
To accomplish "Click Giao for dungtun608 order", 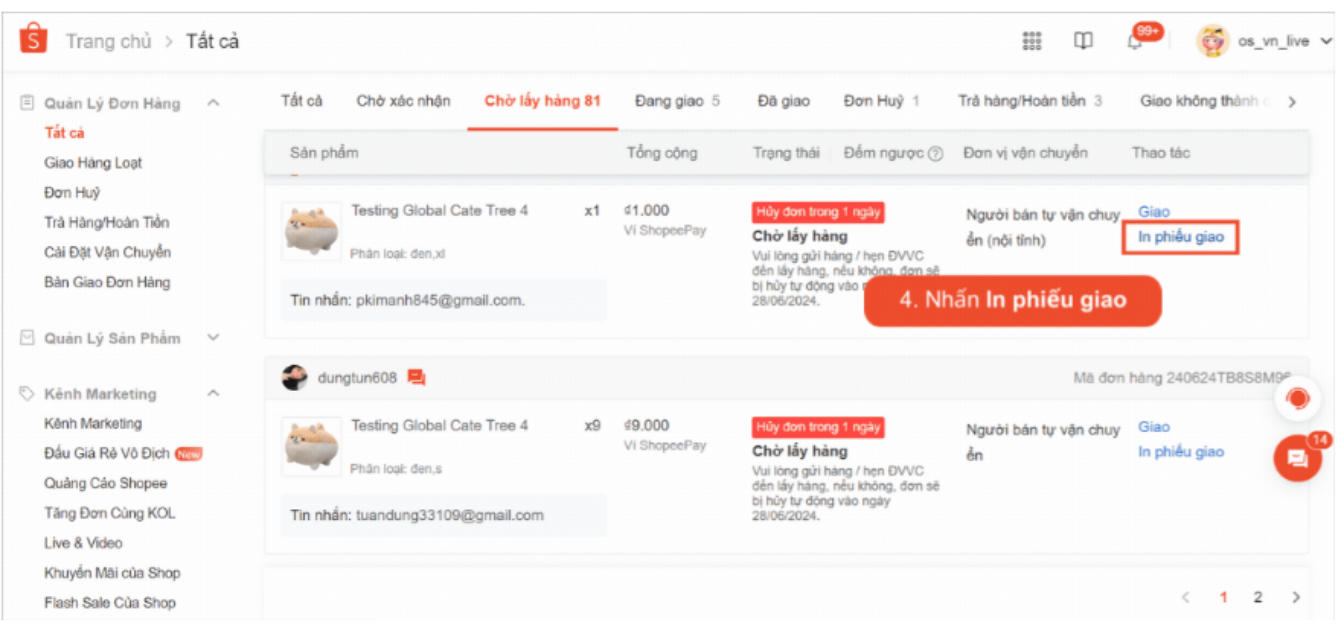I will (x=1154, y=427).
